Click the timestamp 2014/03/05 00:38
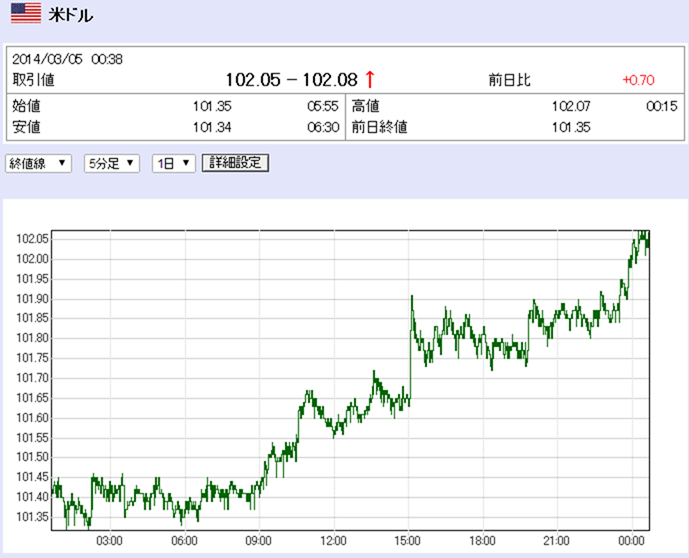 click(67, 59)
